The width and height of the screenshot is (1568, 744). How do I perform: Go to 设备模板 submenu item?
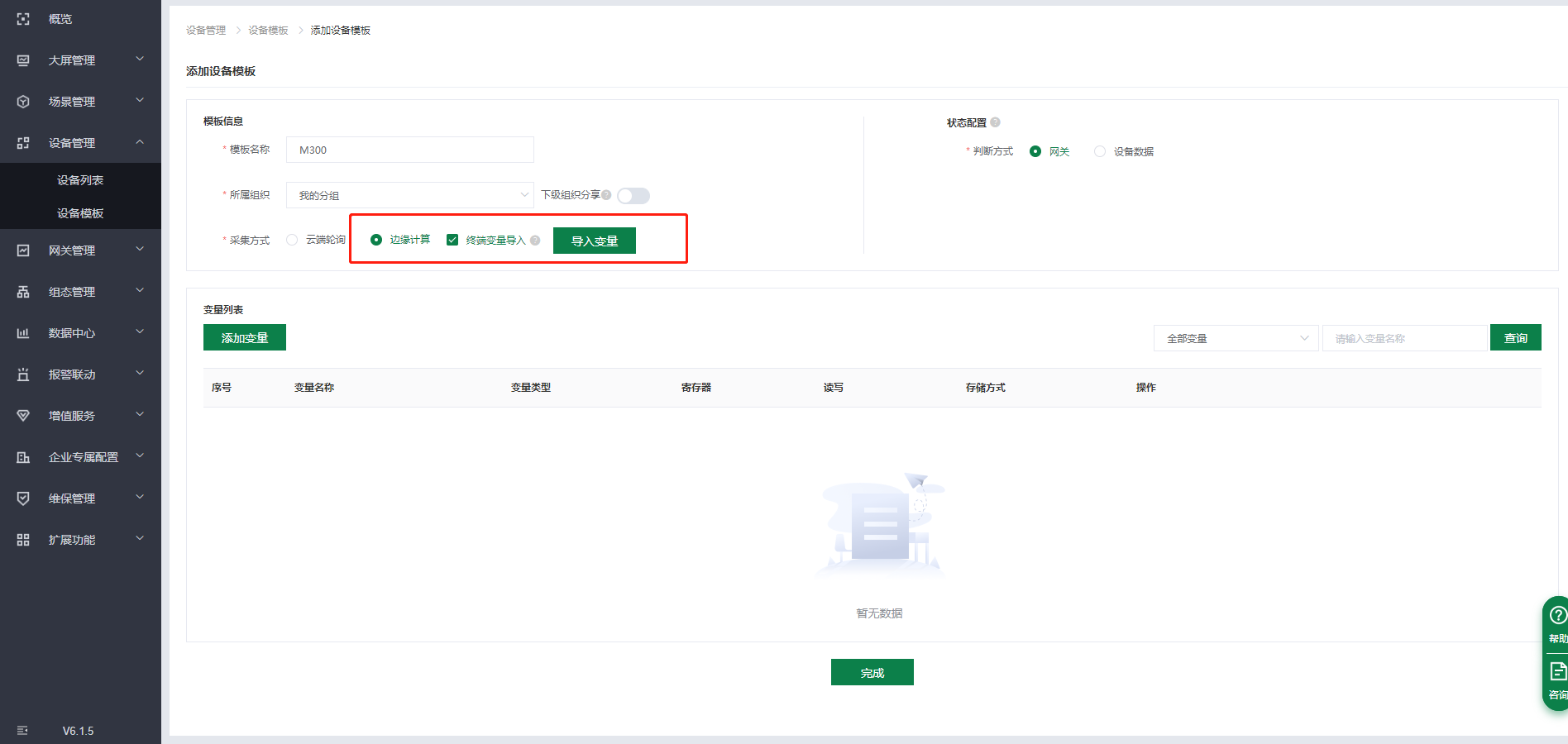tap(80, 213)
